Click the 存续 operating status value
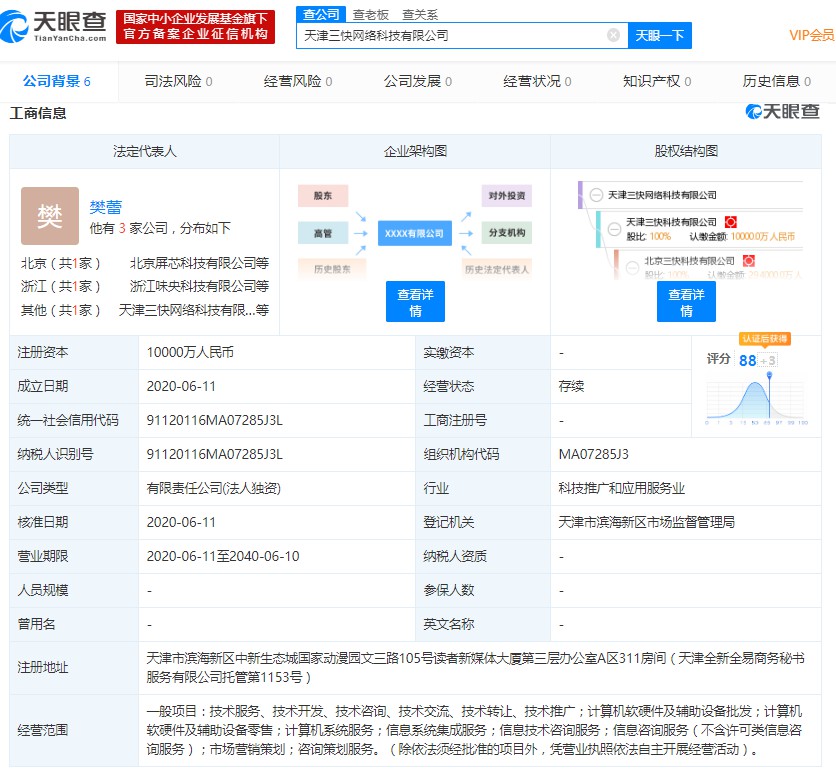This screenshot has height=776, width=836. click(x=571, y=386)
